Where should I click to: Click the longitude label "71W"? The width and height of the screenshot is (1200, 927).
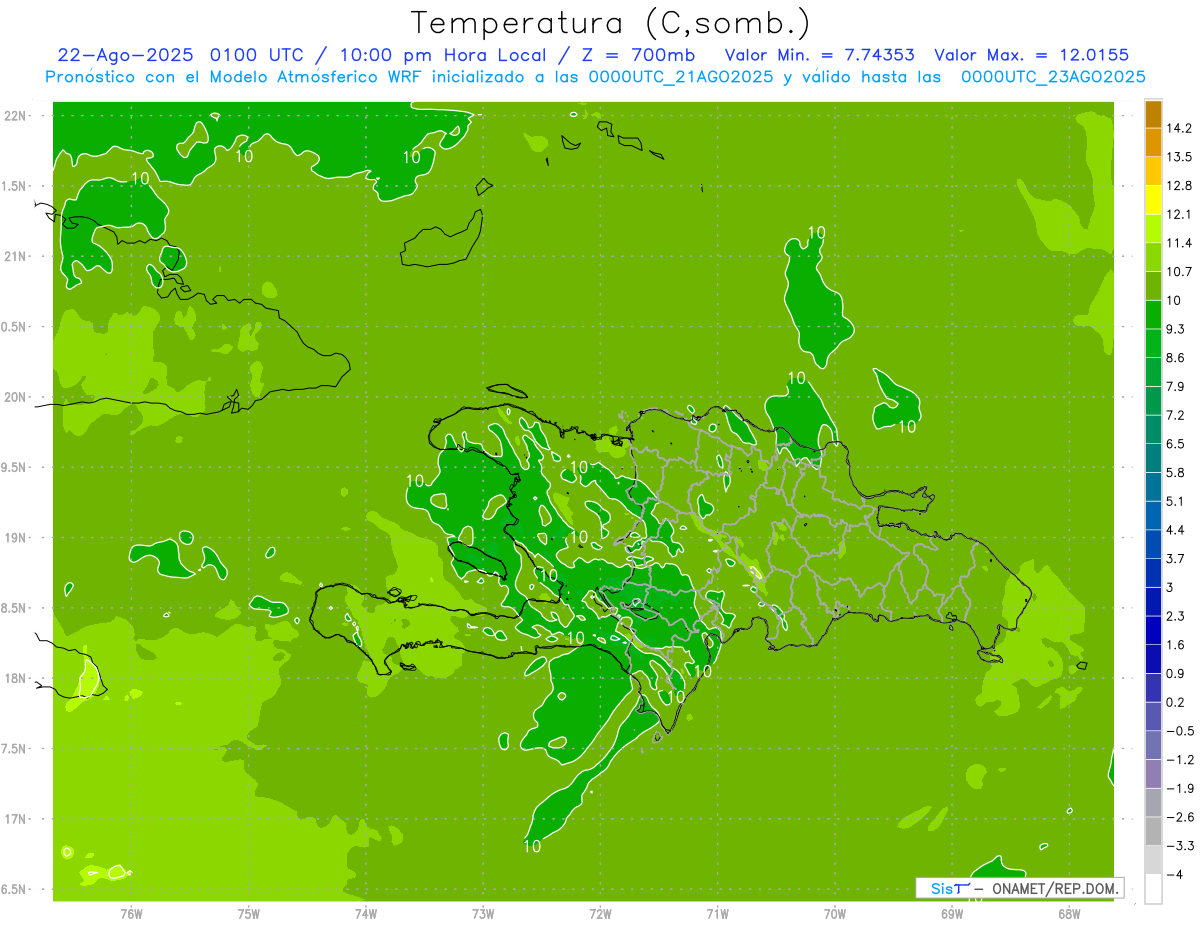coord(717,914)
